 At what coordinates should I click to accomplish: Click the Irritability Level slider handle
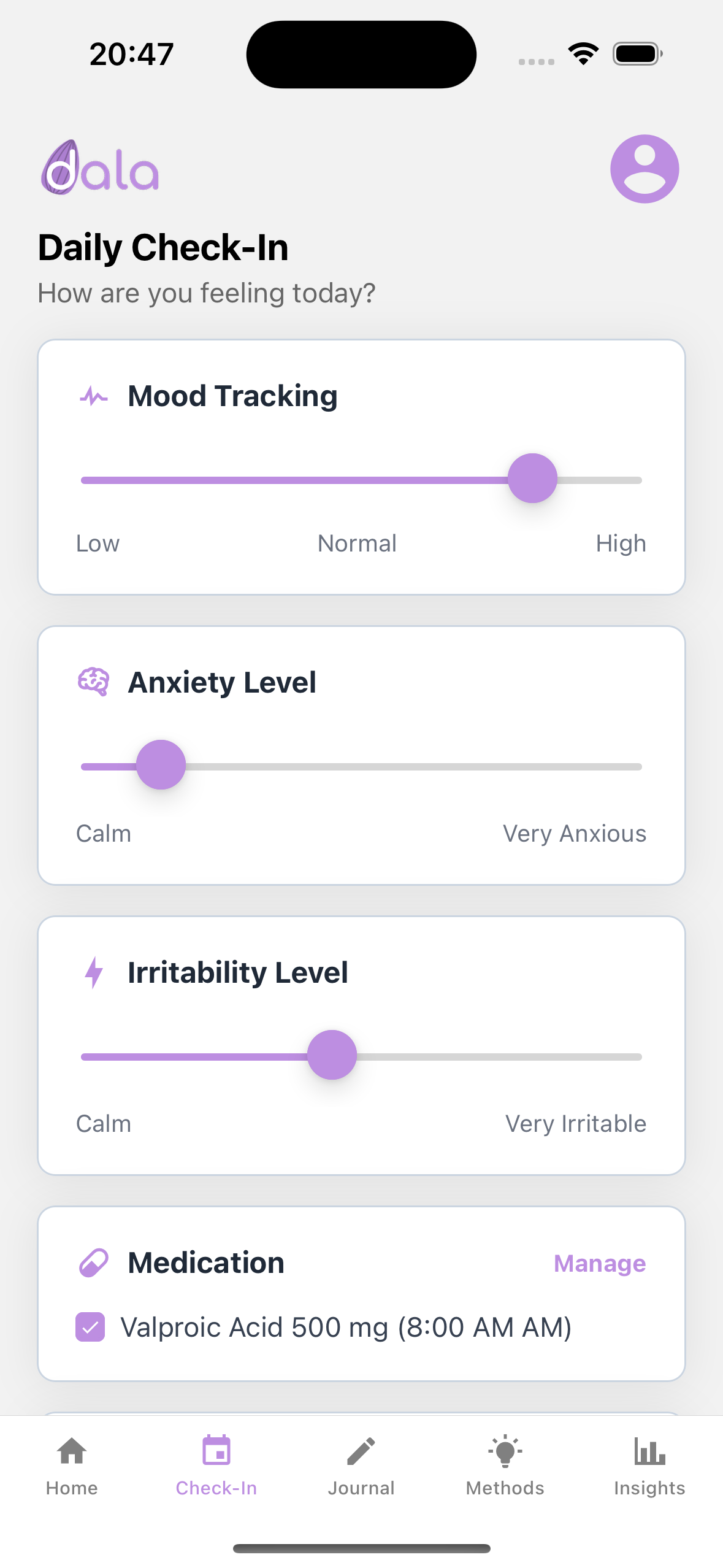pyautogui.click(x=332, y=1055)
